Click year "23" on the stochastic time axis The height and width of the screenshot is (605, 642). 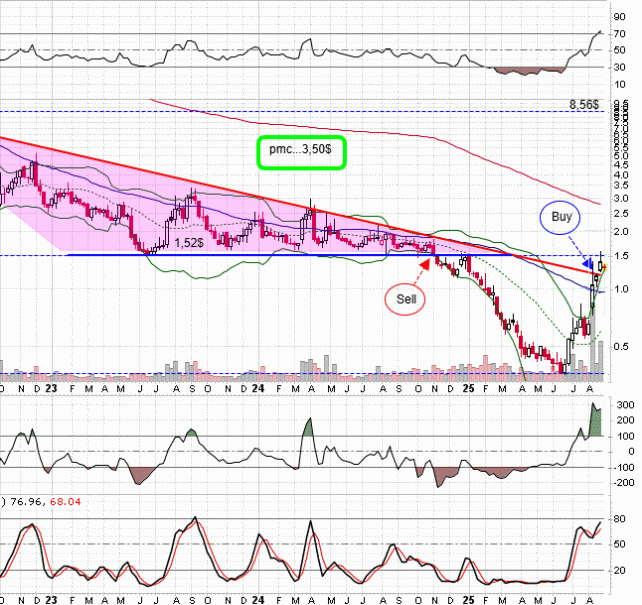click(x=51, y=600)
